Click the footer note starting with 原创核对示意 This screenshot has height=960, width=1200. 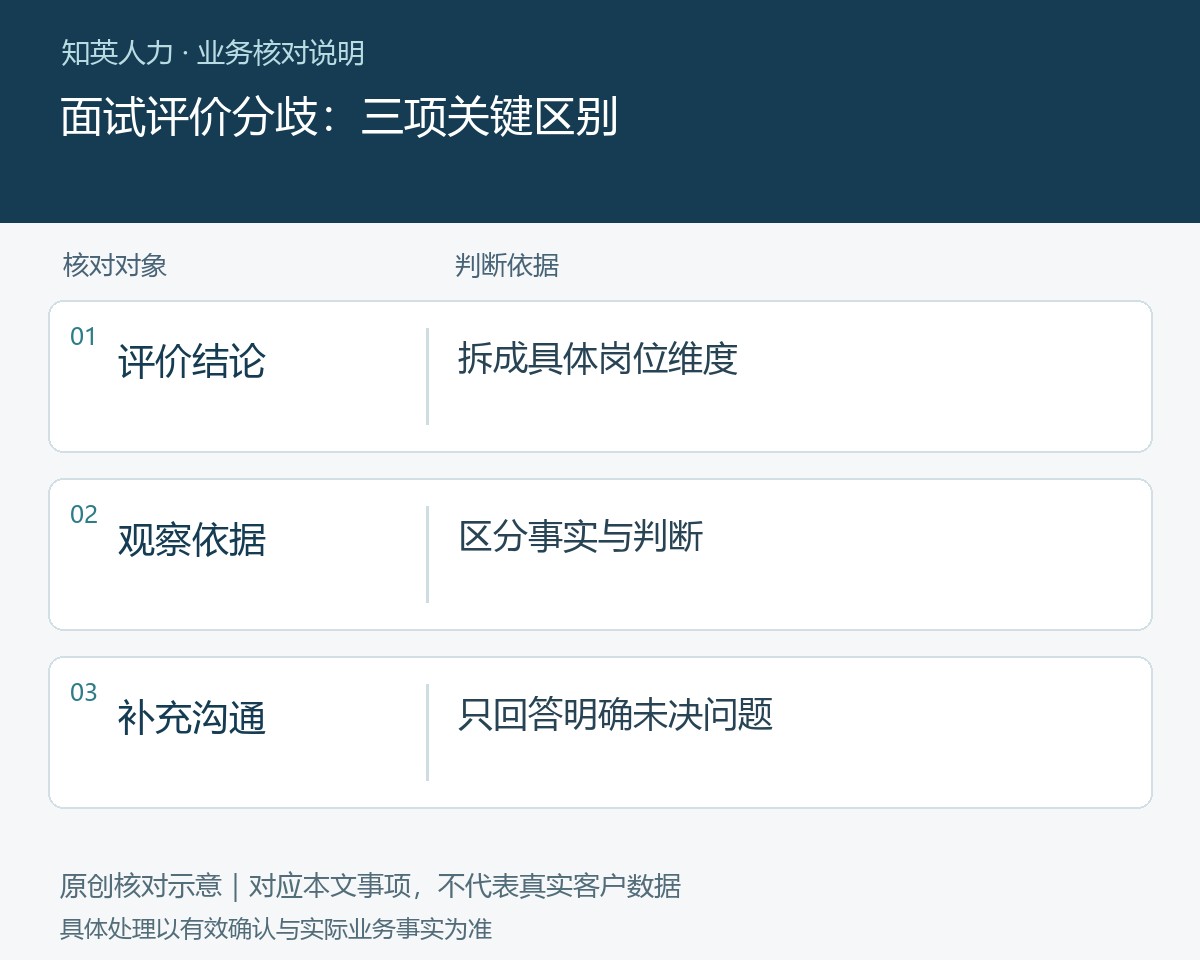point(371,886)
